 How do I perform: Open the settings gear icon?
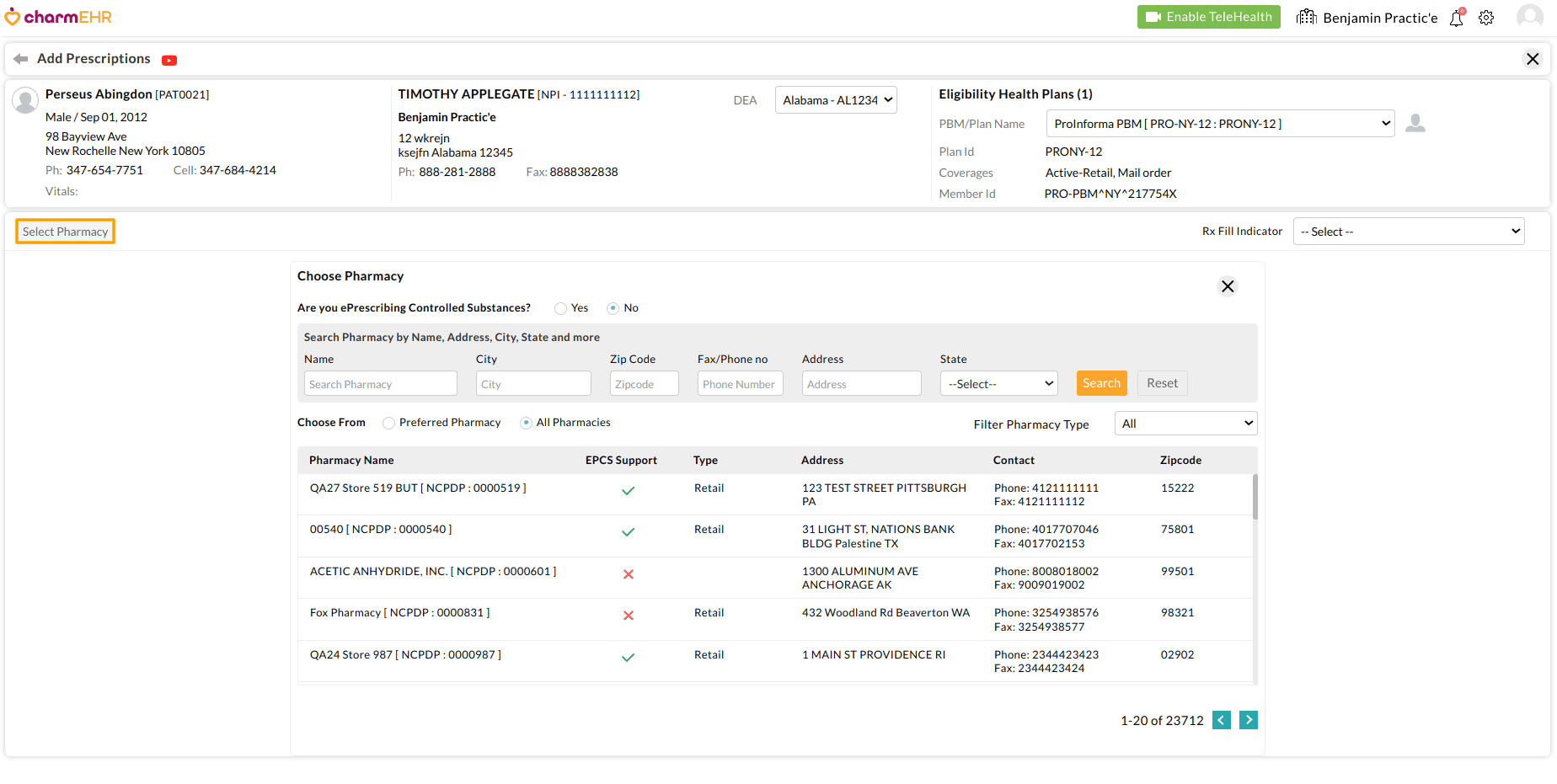point(1486,18)
